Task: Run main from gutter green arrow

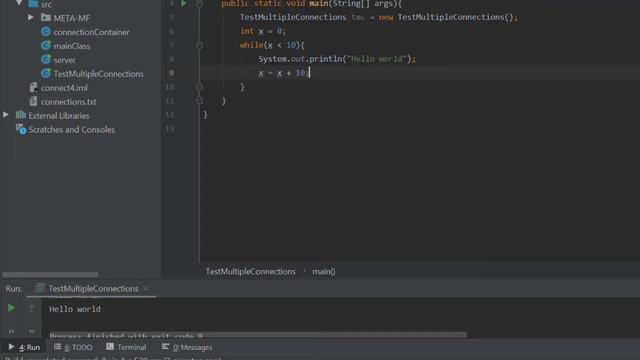Action: (x=184, y=3)
